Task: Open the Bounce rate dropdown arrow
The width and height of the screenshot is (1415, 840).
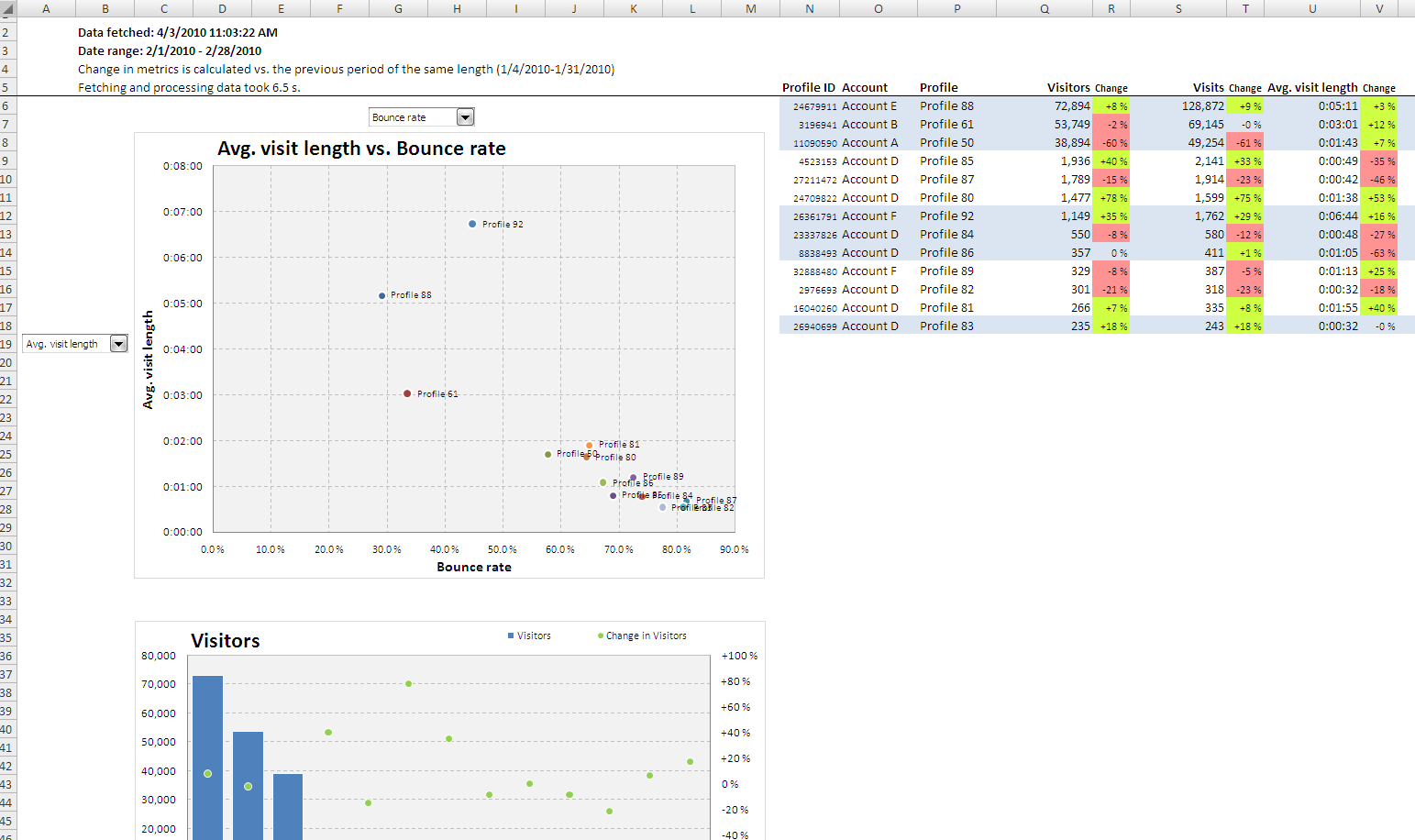Action: click(x=465, y=117)
